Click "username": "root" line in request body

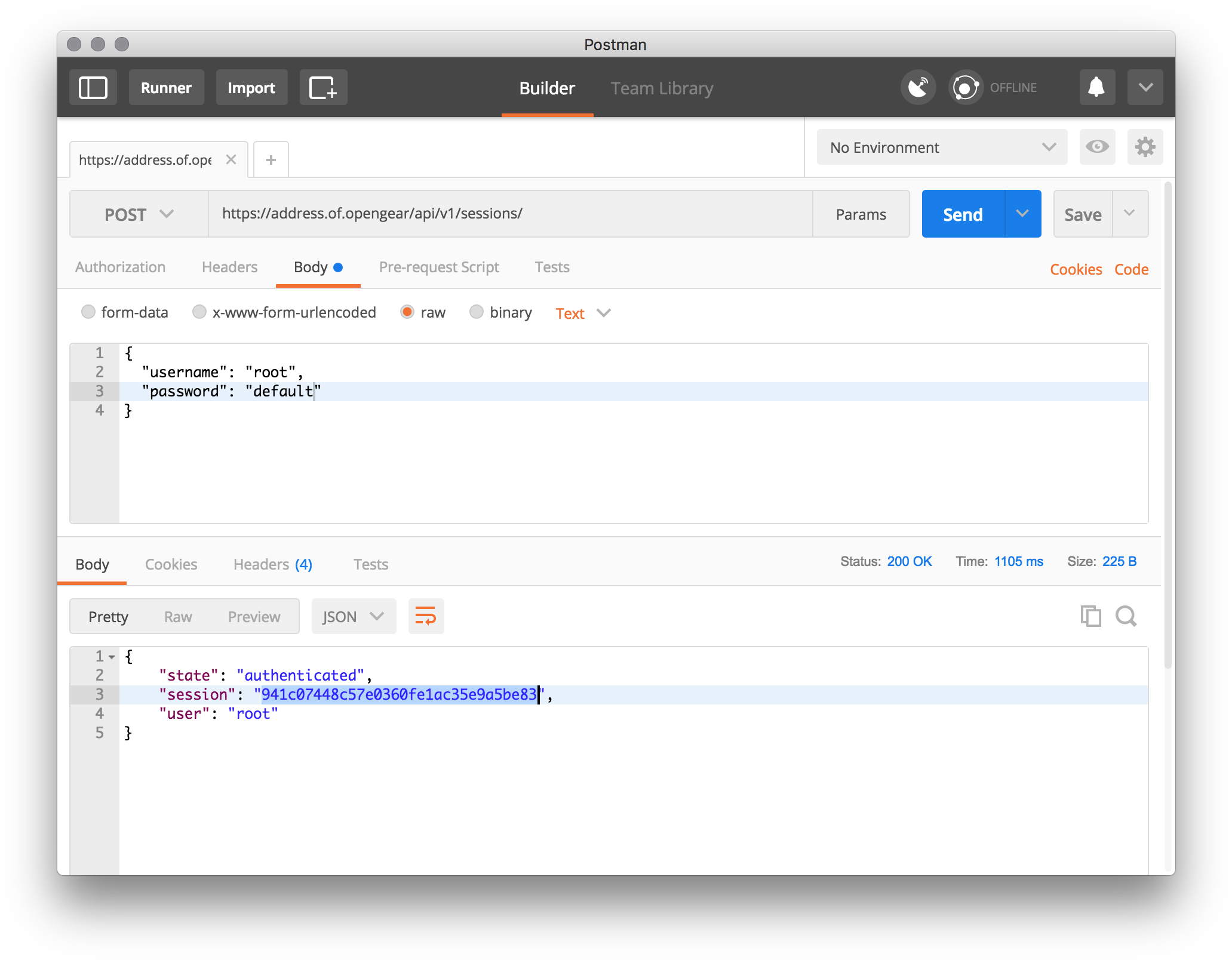[x=223, y=372]
